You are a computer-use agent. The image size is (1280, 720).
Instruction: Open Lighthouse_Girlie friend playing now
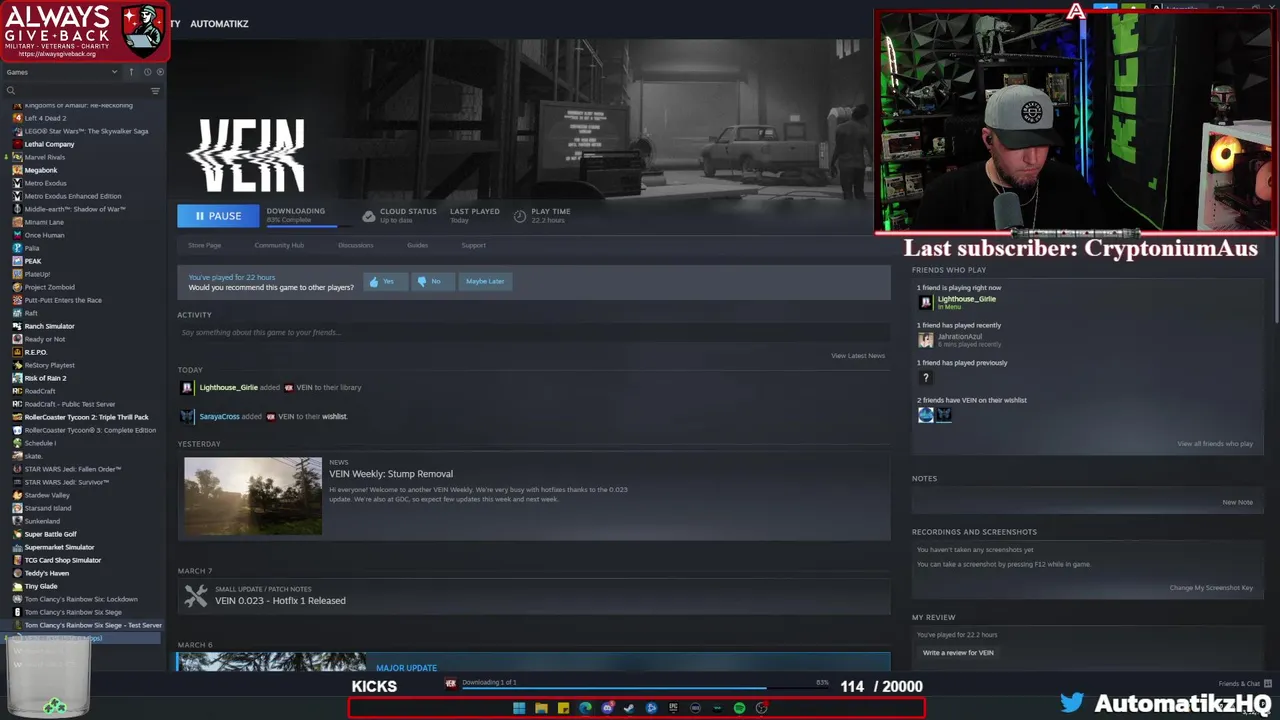pos(966,299)
